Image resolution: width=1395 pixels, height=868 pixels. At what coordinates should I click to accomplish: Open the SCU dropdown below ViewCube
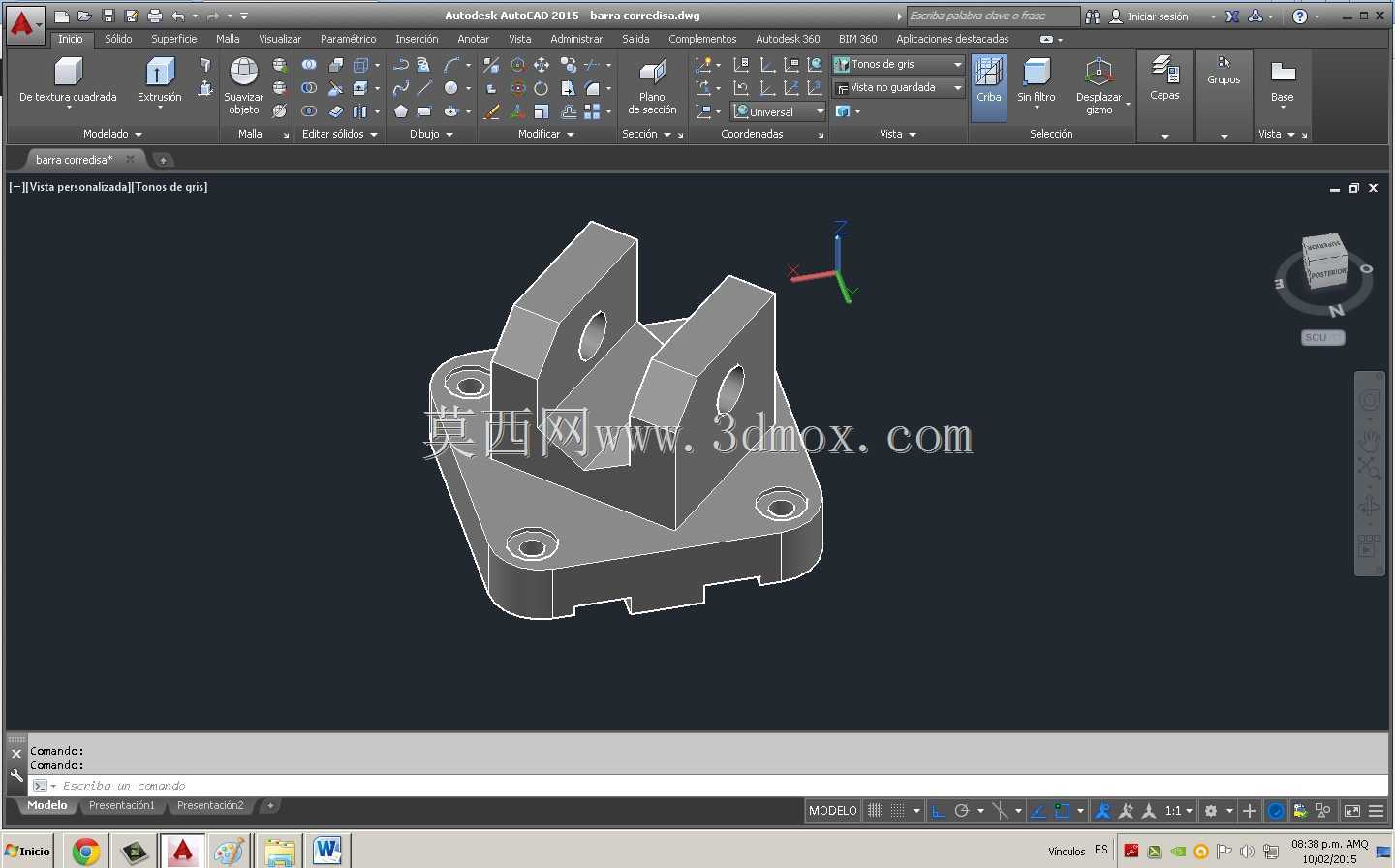[1322, 337]
